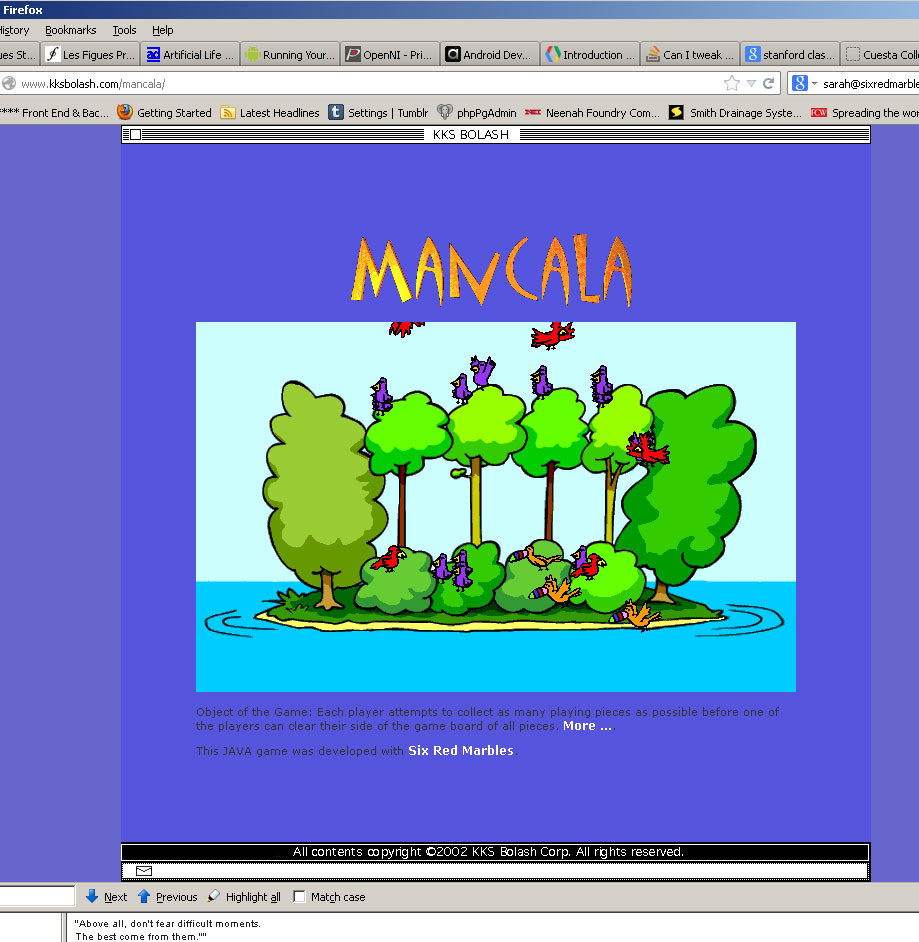The image size is (919, 942).
Task: Find Next match button
Action: pyautogui.click(x=106, y=897)
